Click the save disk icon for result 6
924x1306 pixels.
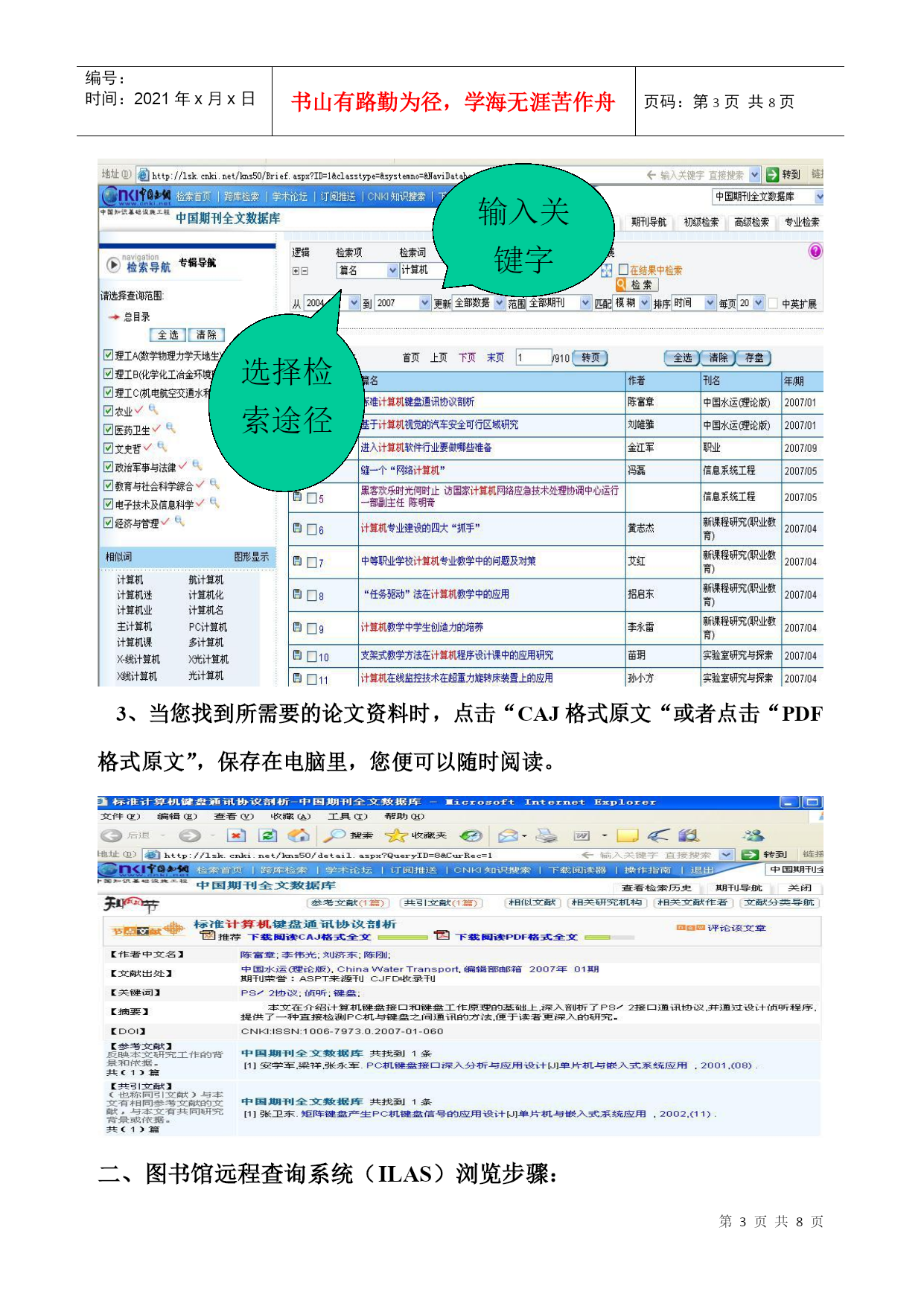(297, 529)
